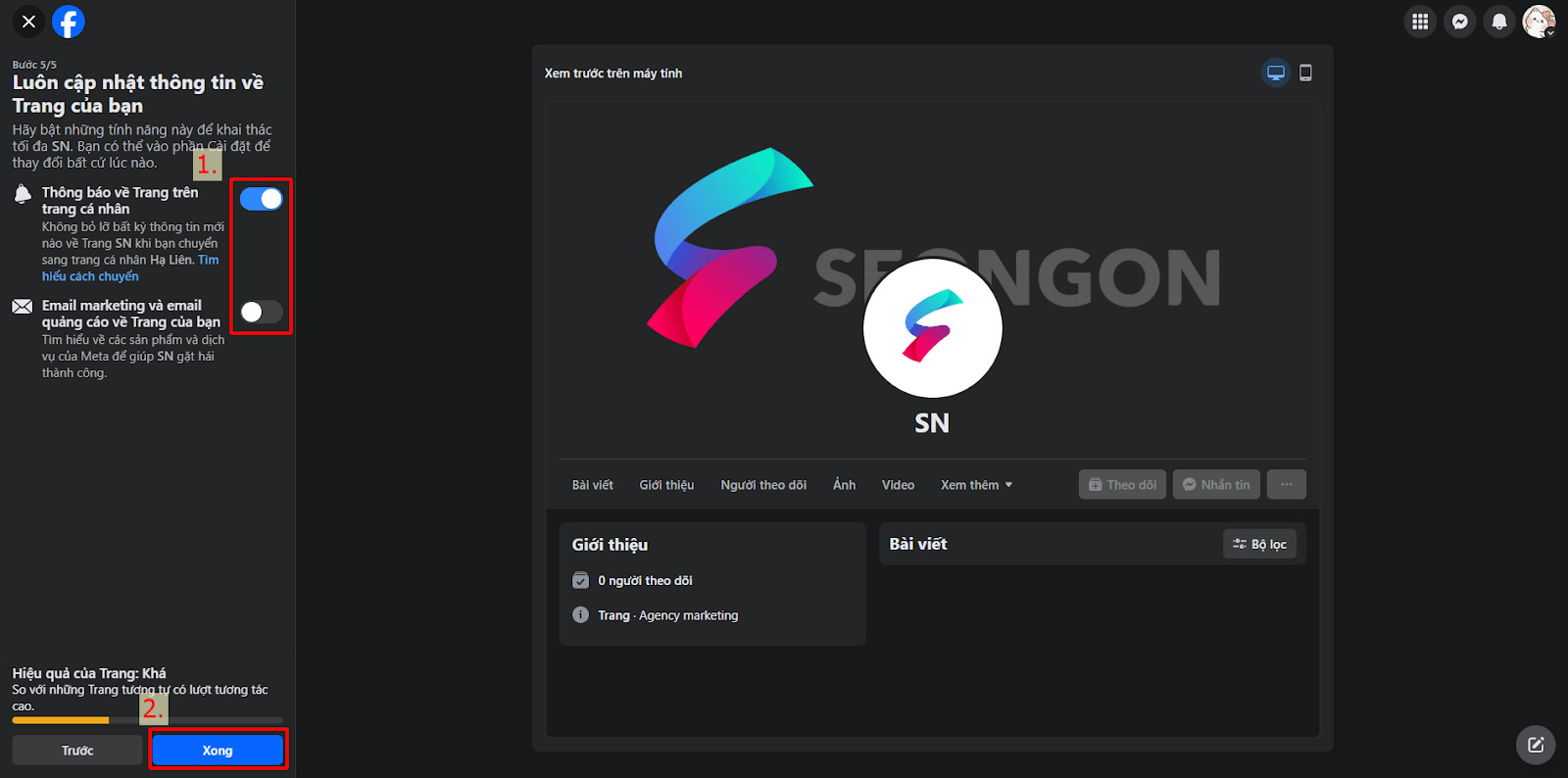Open the new message compose icon
The height and width of the screenshot is (778, 1568).
tap(1536, 745)
